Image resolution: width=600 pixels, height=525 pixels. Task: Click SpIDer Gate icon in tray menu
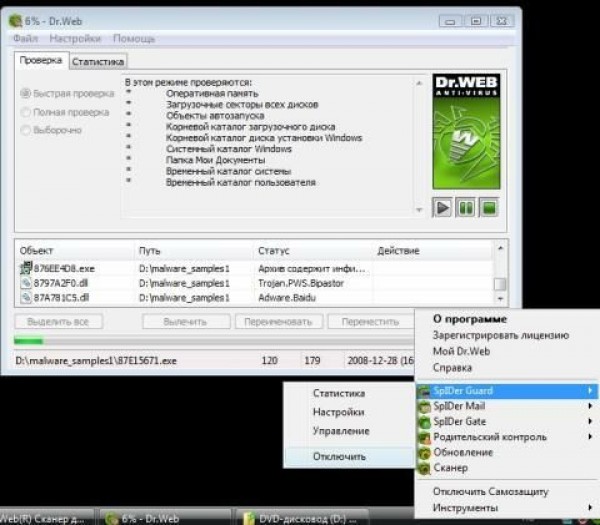pyautogui.click(x=424, y=422)
